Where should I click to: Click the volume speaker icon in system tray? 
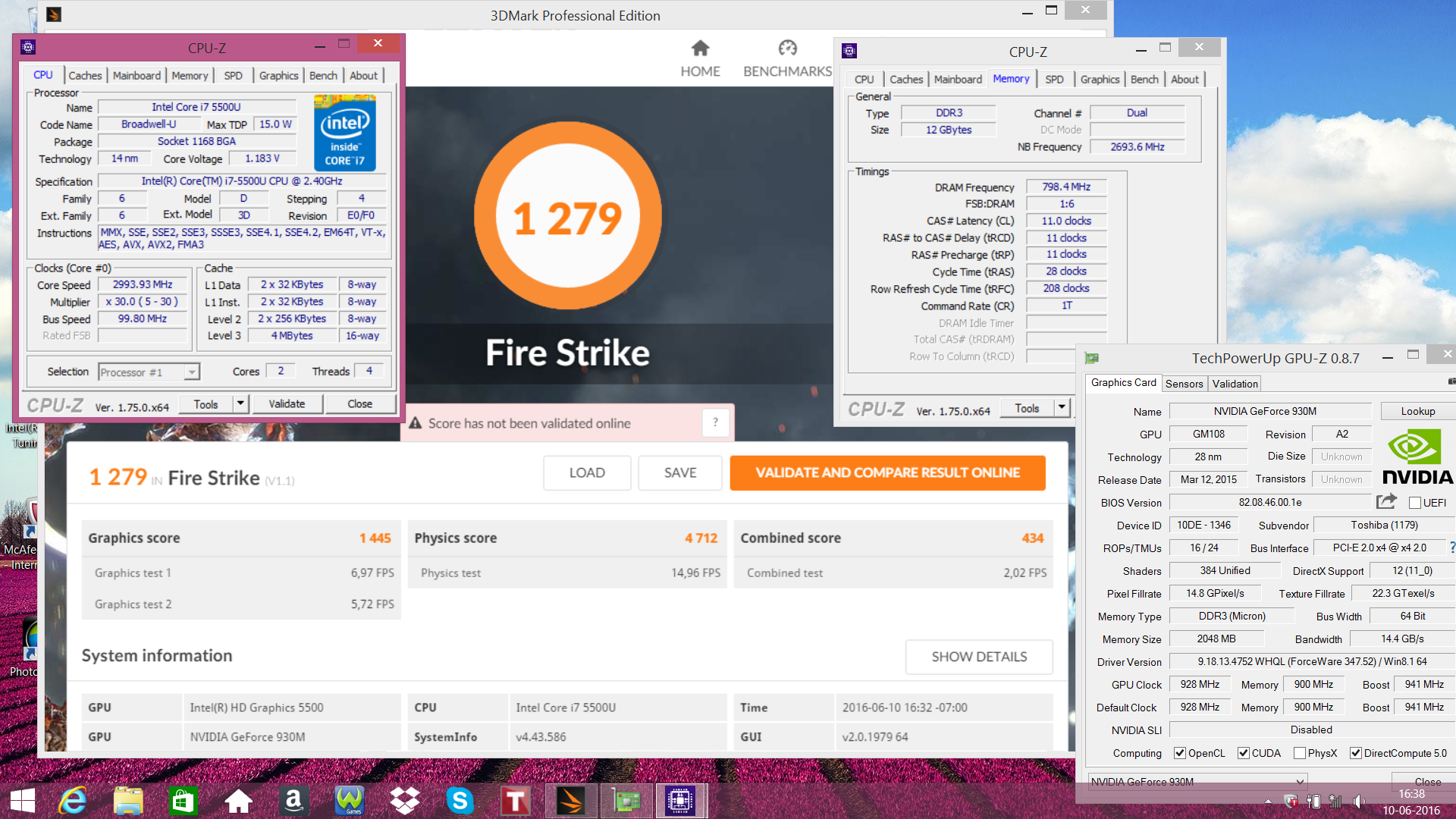[1358, 802]
